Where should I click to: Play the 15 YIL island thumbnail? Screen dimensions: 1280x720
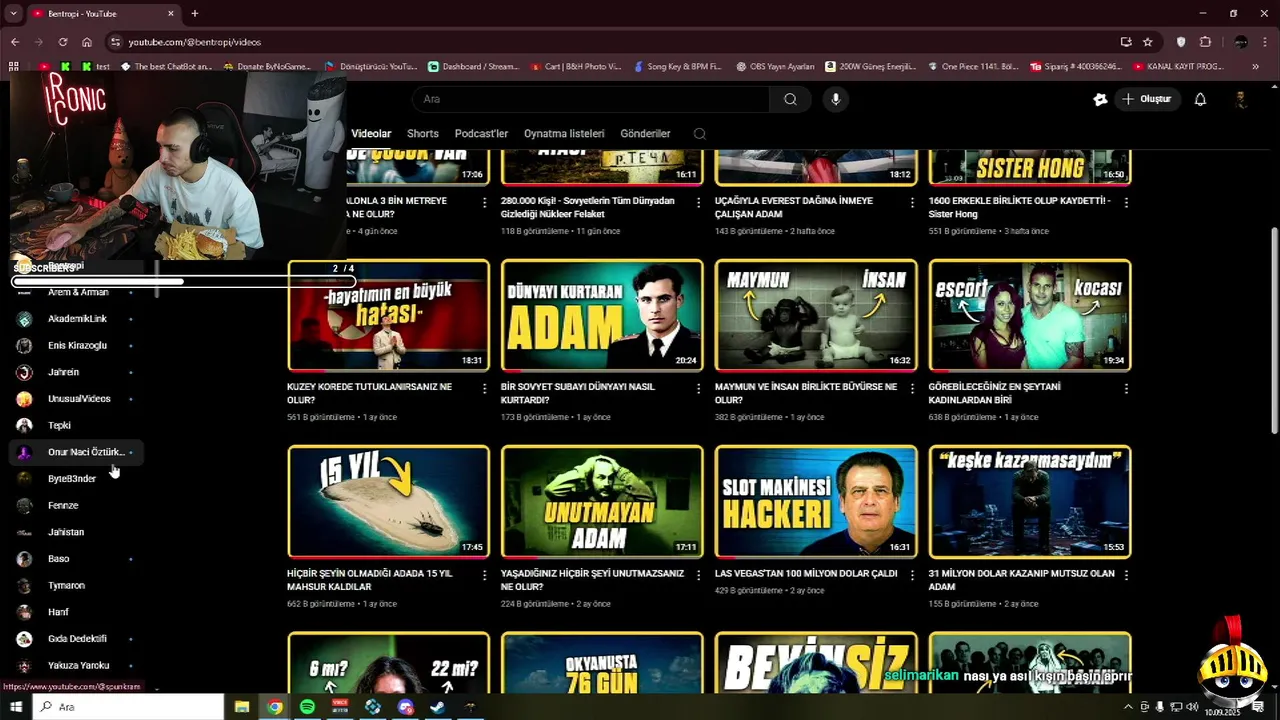pyautogui.click(x=389, y=502)
